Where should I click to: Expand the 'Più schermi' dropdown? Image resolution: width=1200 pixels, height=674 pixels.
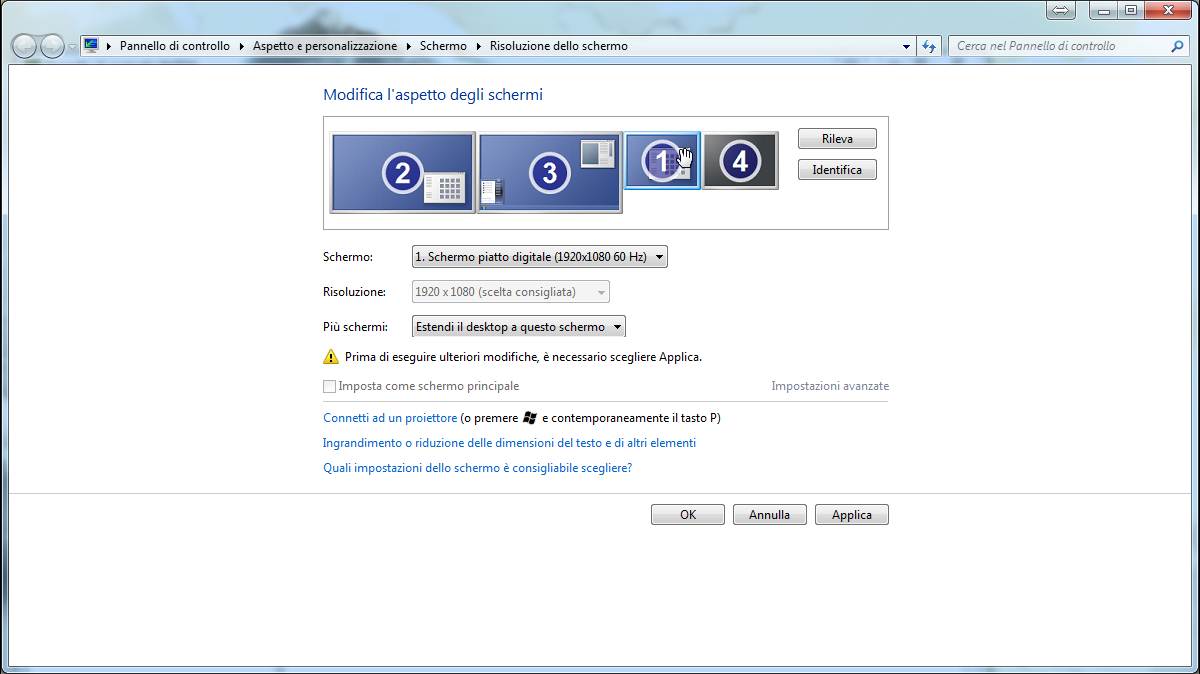[518, 327]
